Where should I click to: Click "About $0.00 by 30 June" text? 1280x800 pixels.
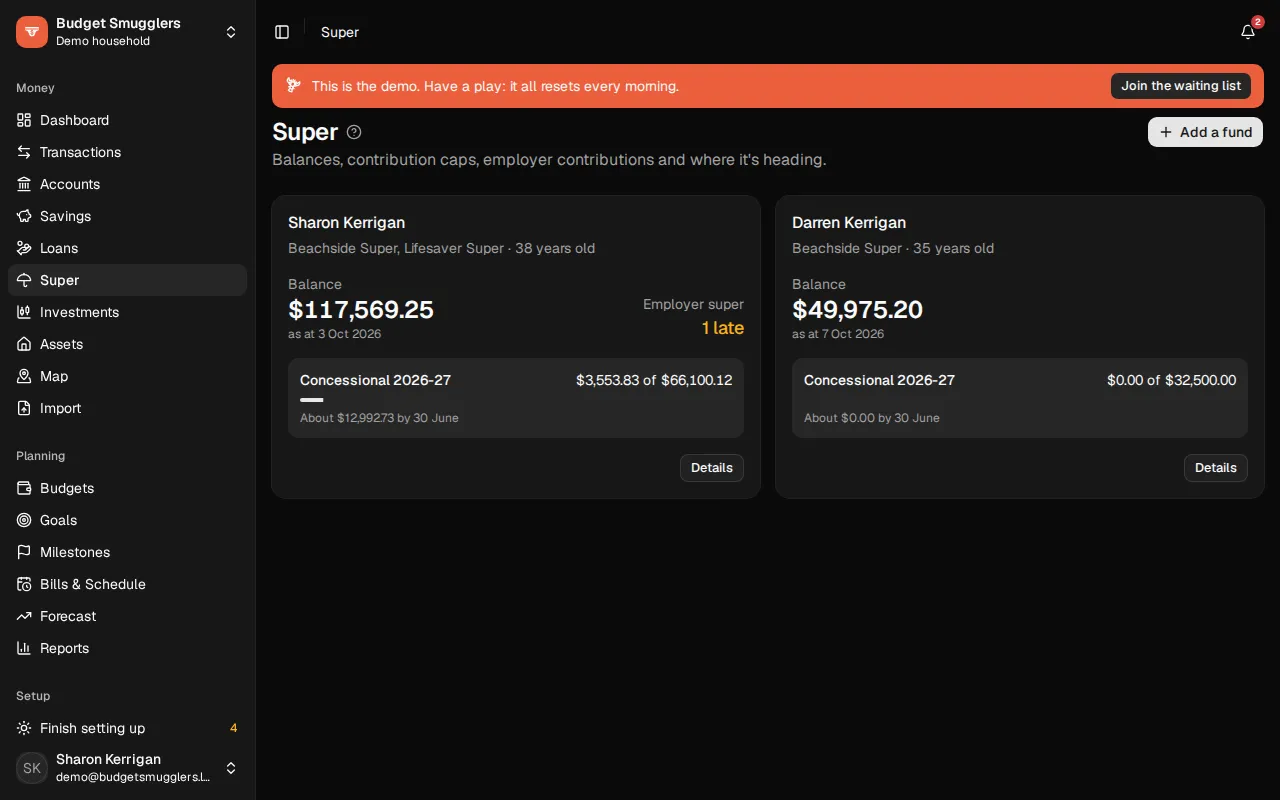872,418
